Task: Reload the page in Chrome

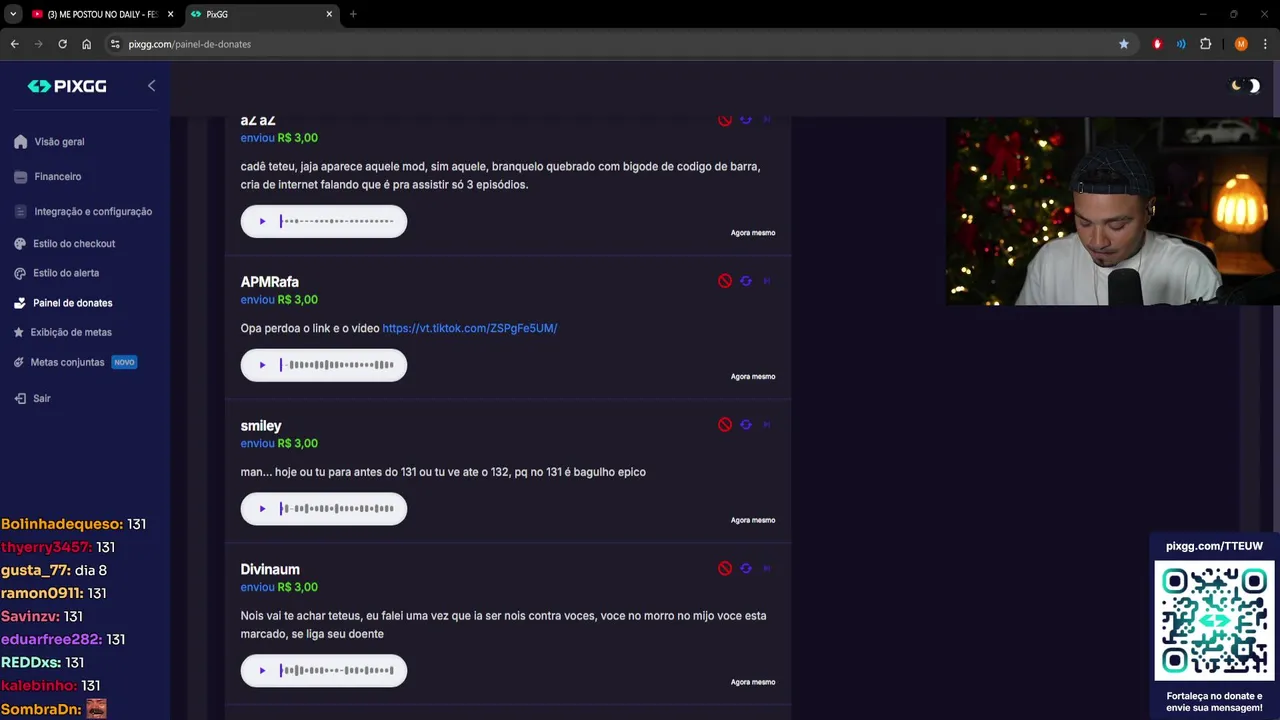Action: (x=62, y=44)
